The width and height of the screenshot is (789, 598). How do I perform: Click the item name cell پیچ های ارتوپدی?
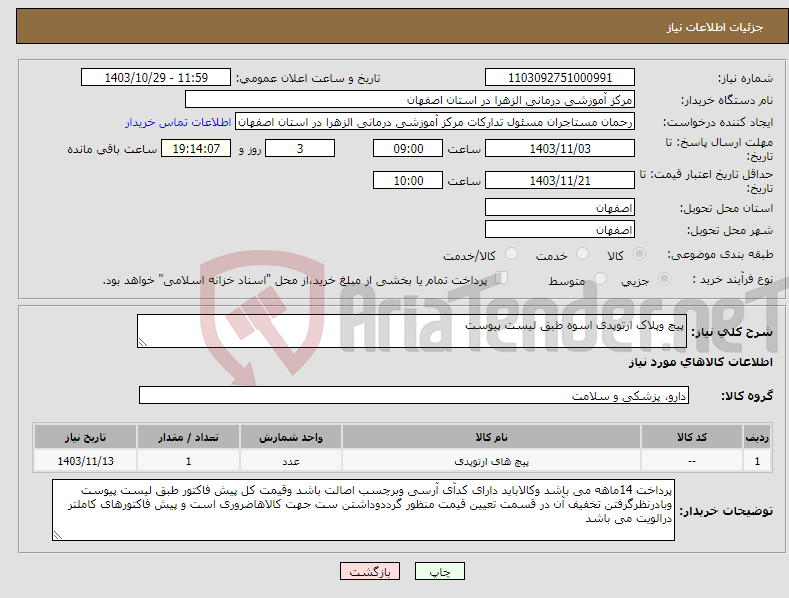[491, 461]
